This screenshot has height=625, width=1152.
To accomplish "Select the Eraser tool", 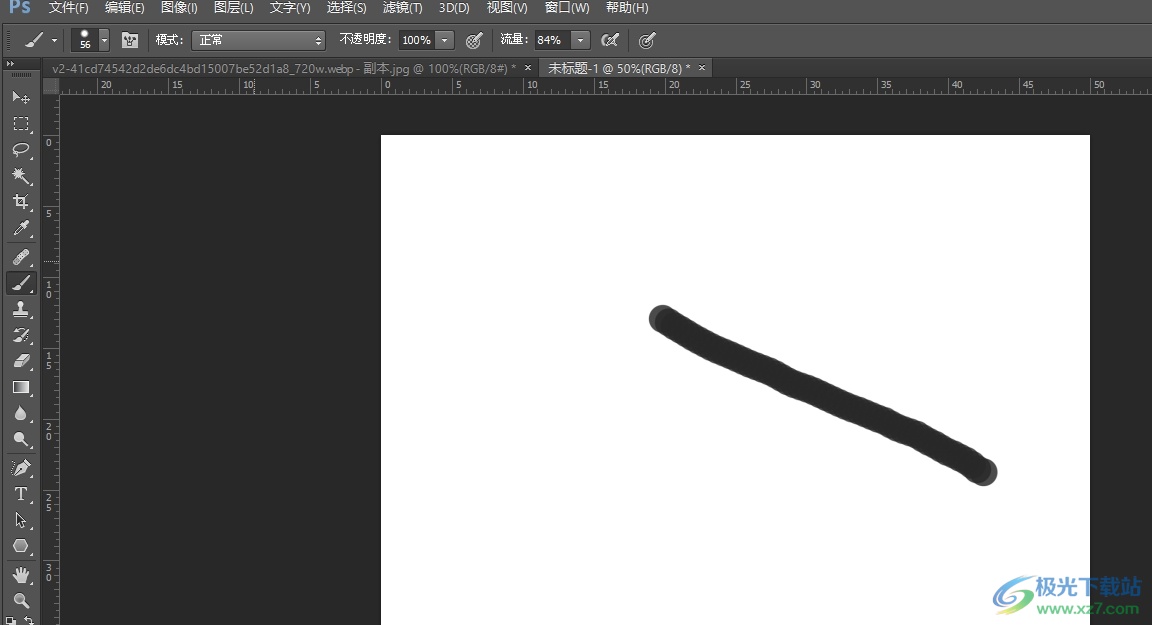I will (21, 361).
